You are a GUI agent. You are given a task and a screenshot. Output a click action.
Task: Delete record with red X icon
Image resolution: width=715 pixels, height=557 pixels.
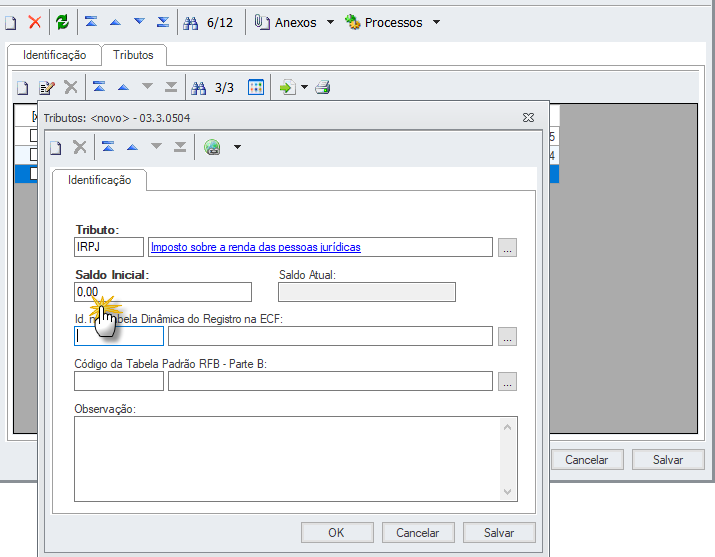[x=35, y=22]
